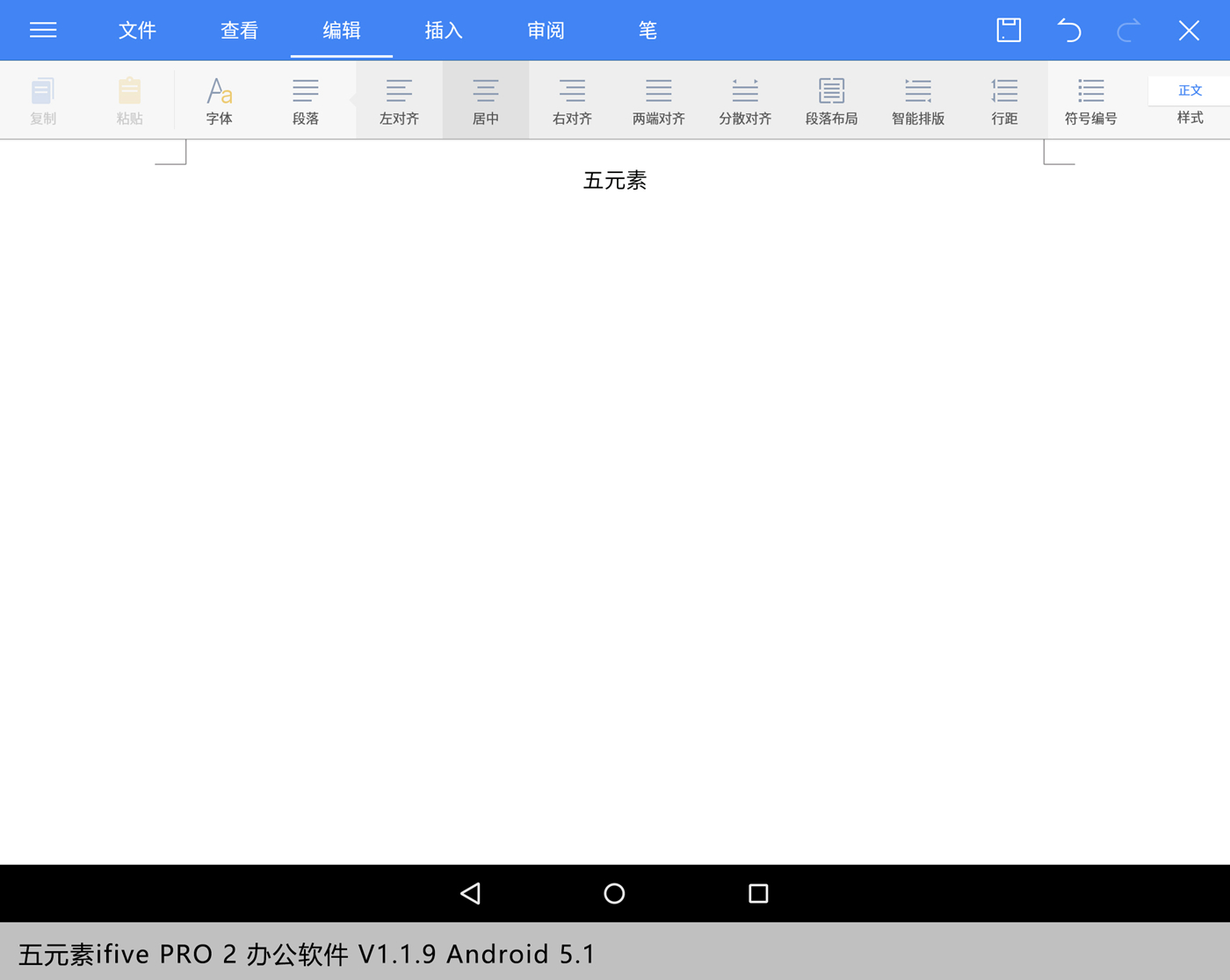Toggle 分散对齐 distributed alignment
The image size is (1230, 980).
click(744, 99)
